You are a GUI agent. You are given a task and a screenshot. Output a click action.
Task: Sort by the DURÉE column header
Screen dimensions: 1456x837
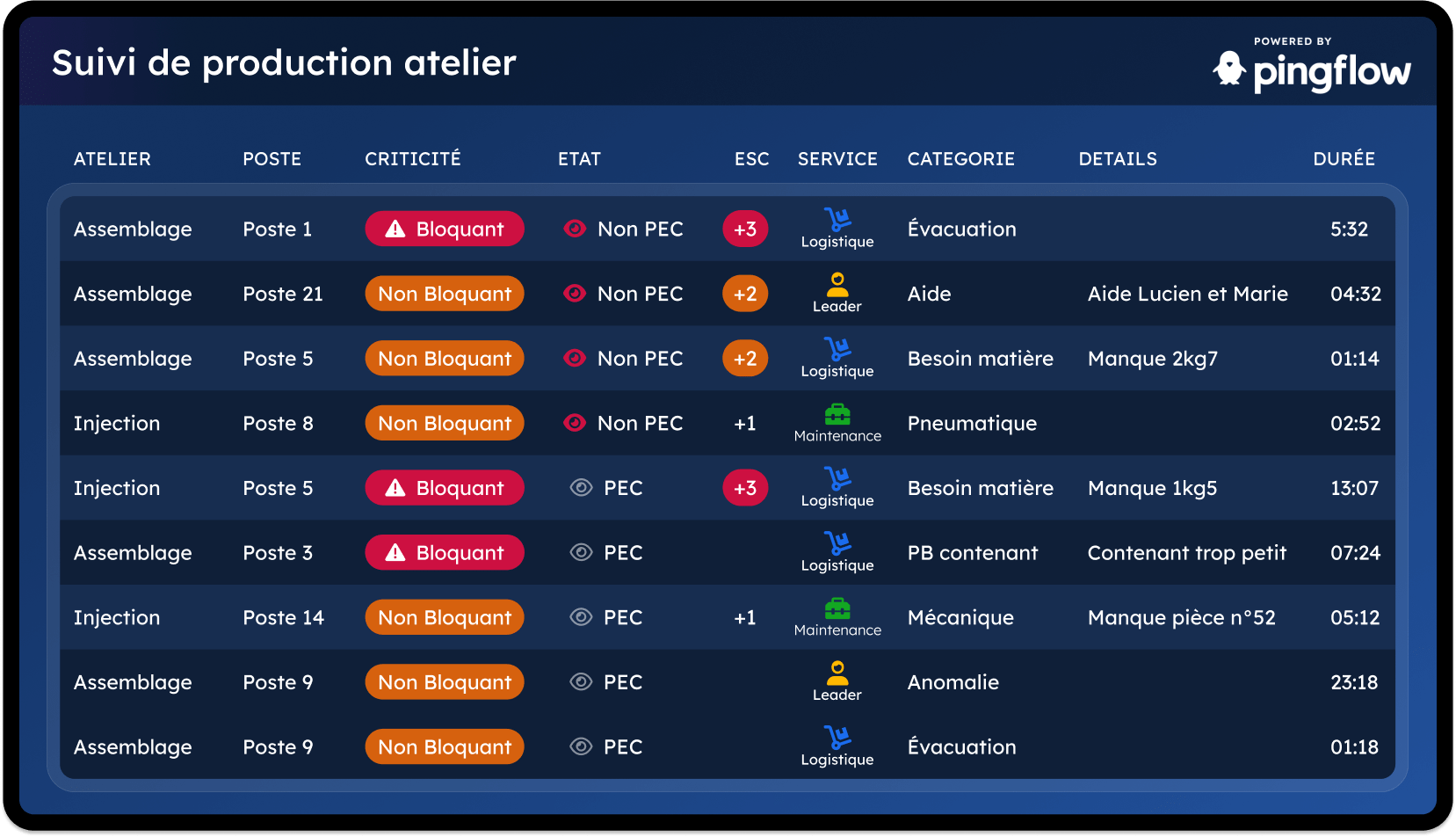(x=1344, y=159)
